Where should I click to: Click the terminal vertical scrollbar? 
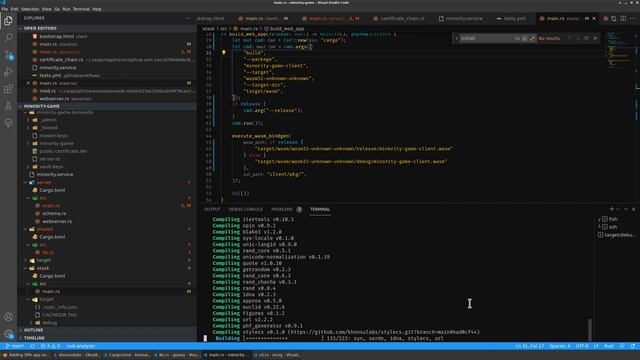click(x=589, y=330)
